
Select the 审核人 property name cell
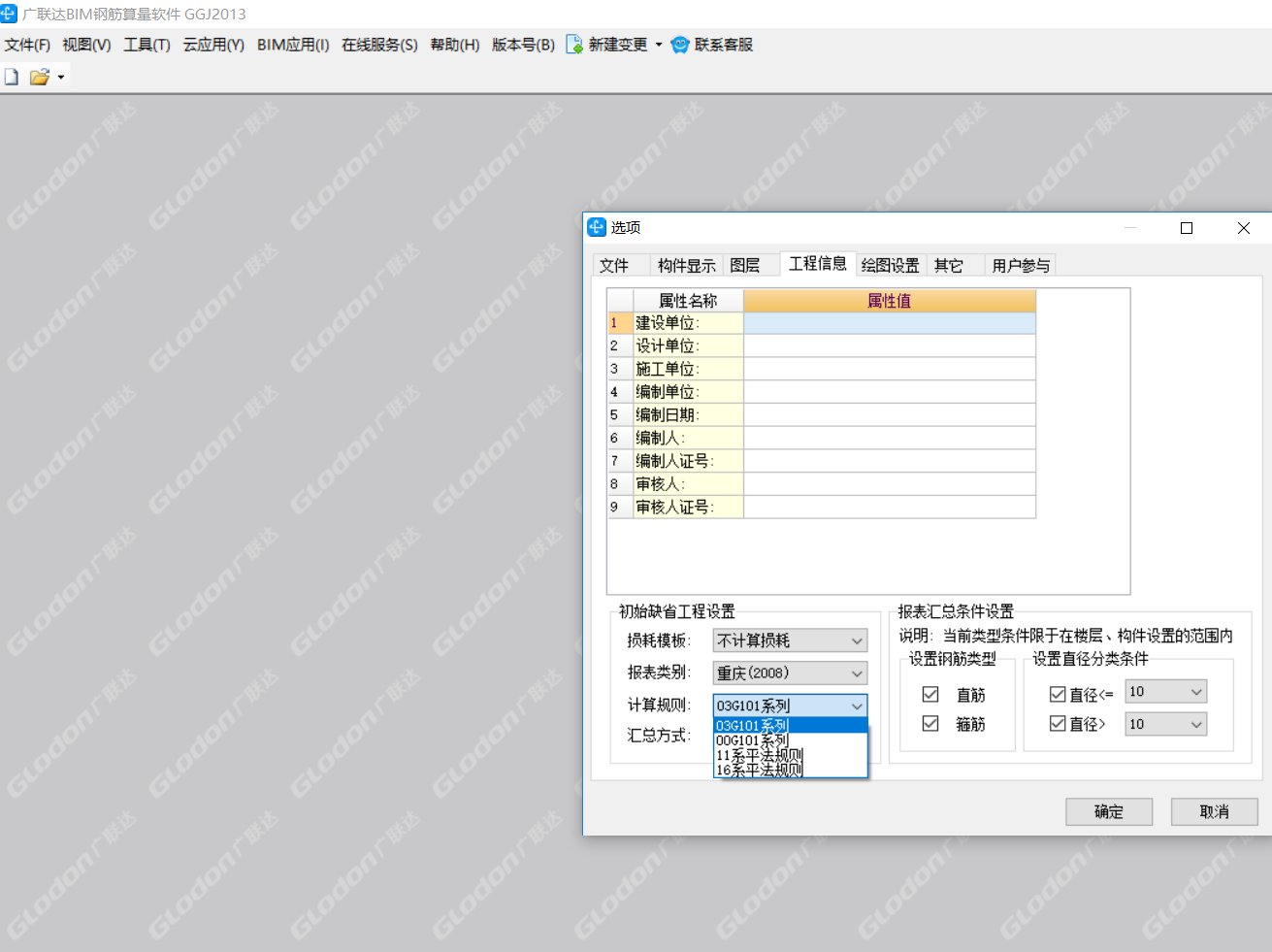coord(688,484)
